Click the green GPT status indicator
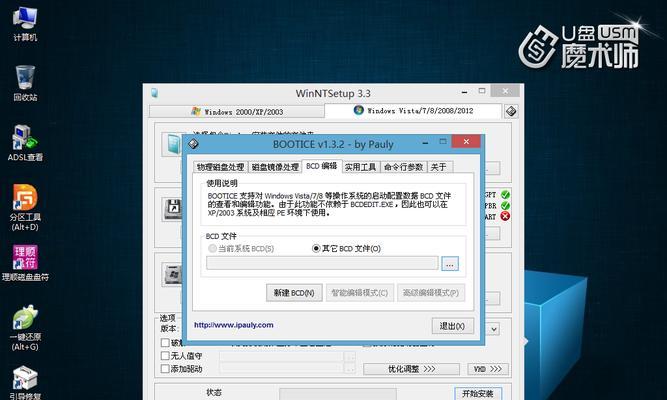The image size is (667, 400). pyautogui.click(x=505, y=195)
